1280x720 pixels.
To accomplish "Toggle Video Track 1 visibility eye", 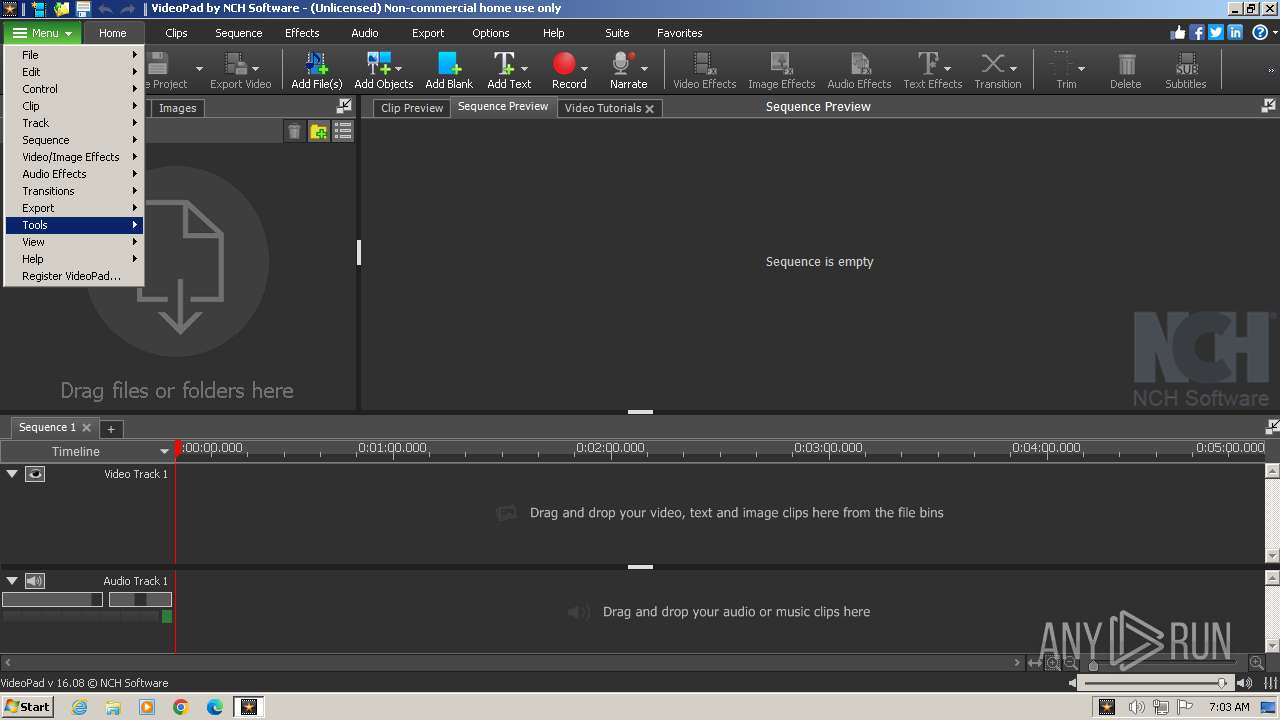I will pyautogui.click(x=35, y=474).
